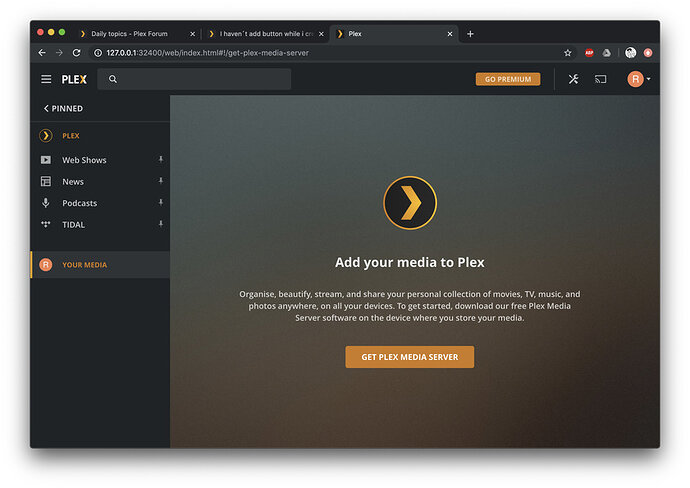Open the Plex hamburger menu
The height and width of the screenshot is (488, 690).
tap(46, 79)
